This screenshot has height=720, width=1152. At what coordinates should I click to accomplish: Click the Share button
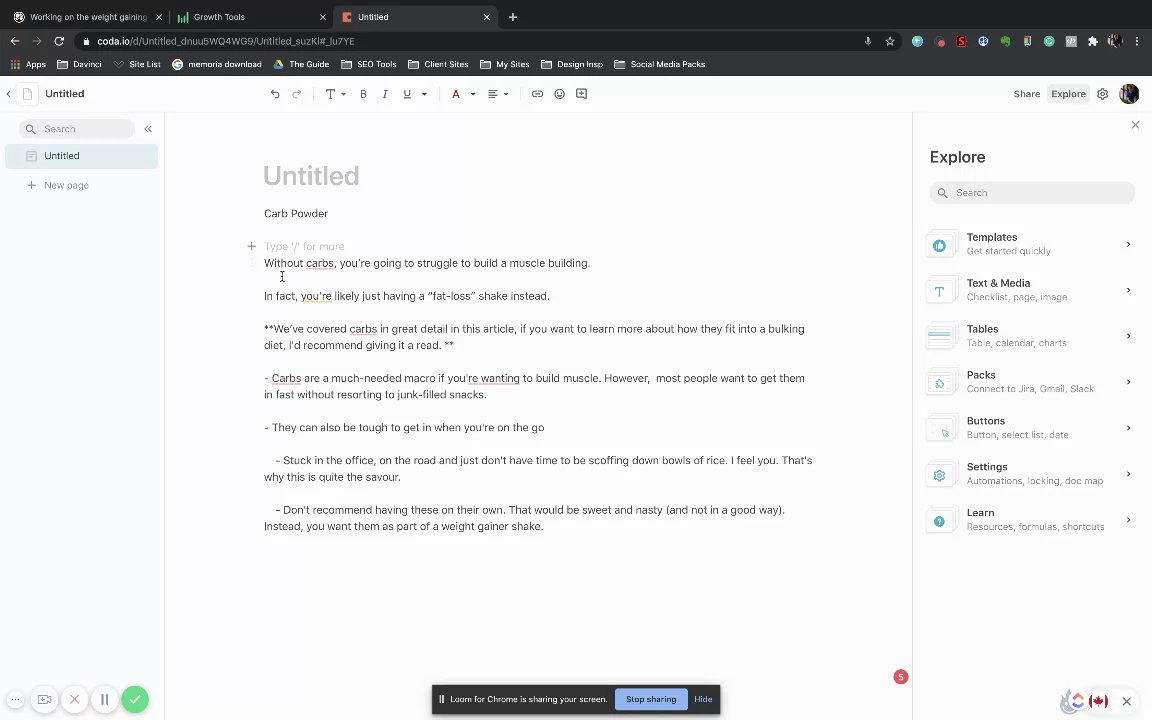pyautogui.click(x=1026, y=94)
